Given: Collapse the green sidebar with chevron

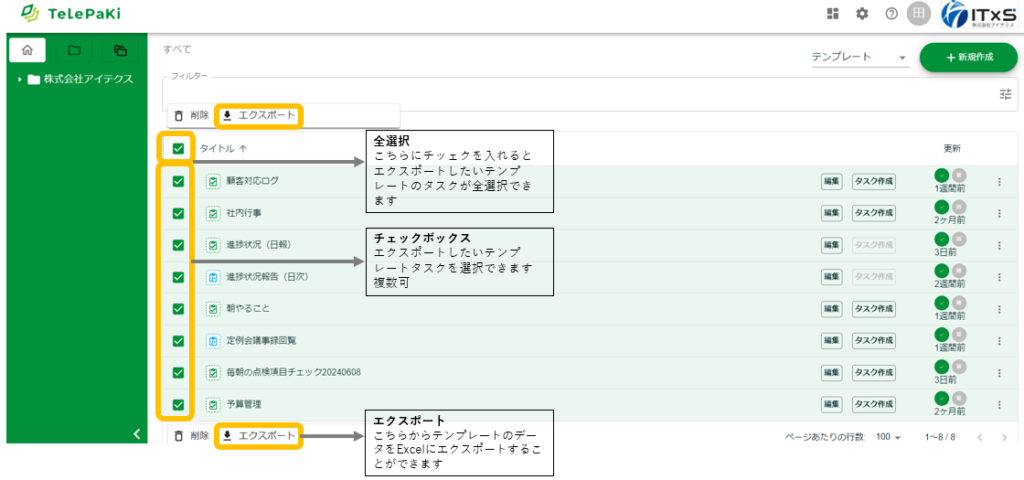Looking at the screenshot, I should (137, 433).
